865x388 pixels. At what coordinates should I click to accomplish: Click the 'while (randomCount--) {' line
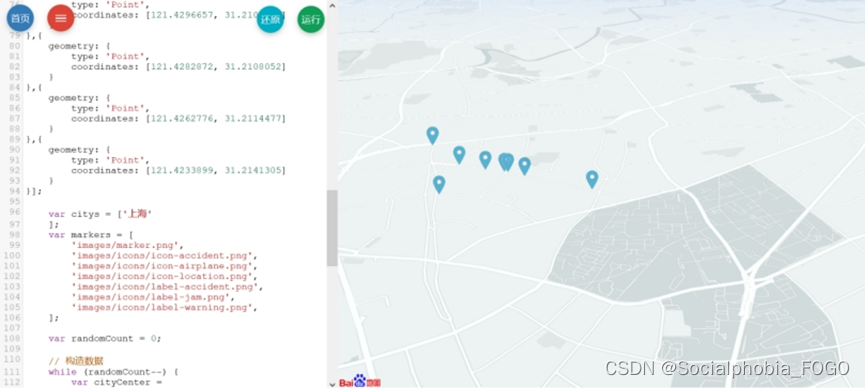[x=114, y=371]
